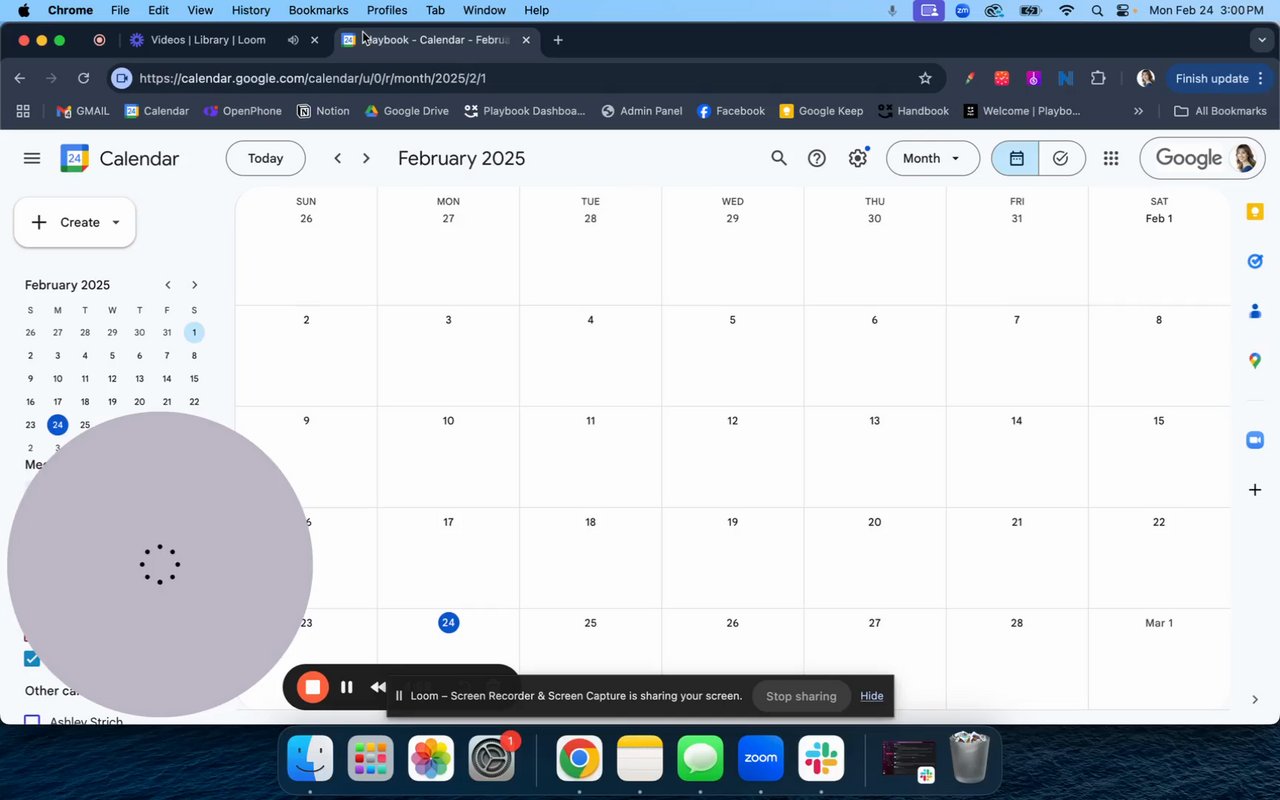Stop sharing the screen
This screenshot has height=800, width=1280.
(x=801, y=696)
